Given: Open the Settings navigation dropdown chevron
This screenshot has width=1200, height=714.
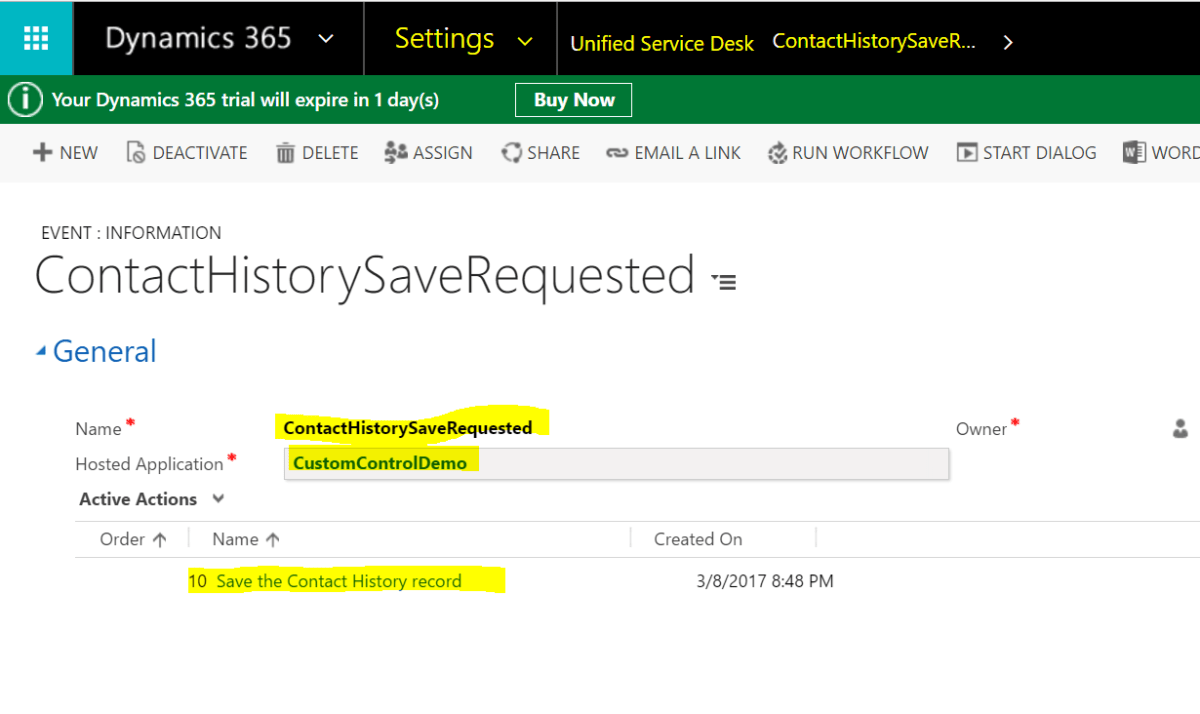Looking at the screenshot, I should click(x=527, y=42).
